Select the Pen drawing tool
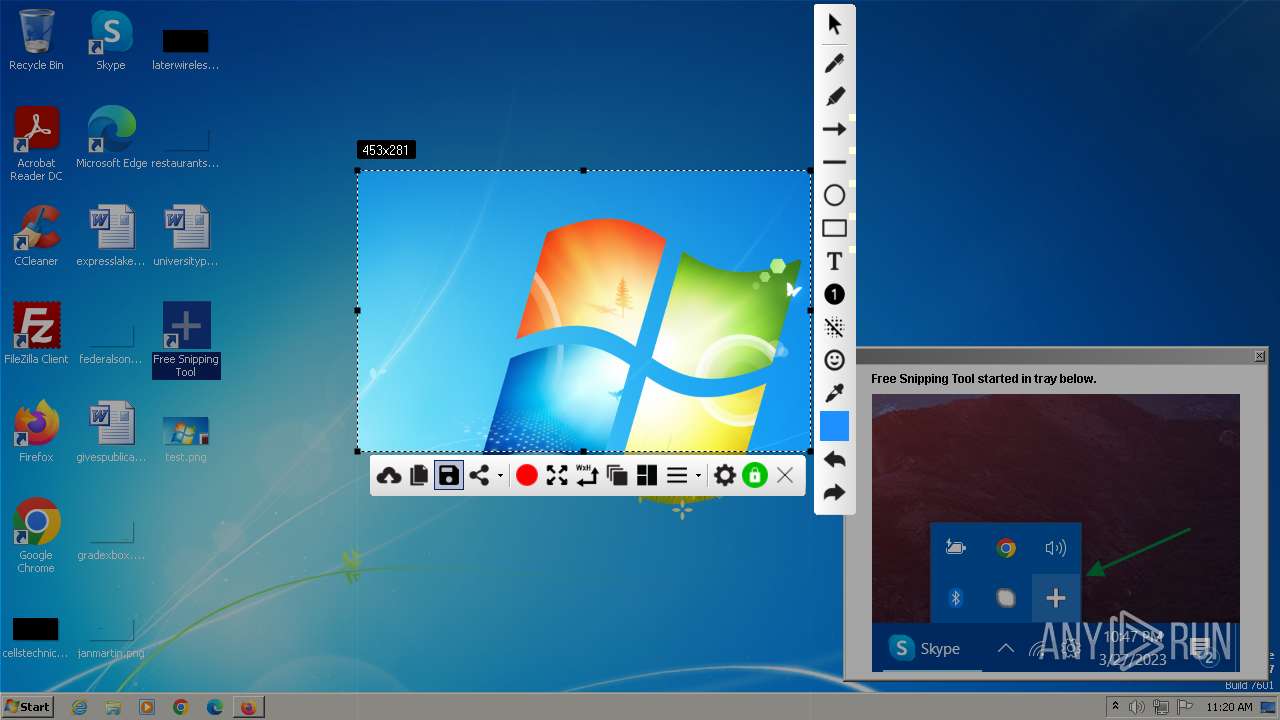 [x=834, y=63]
